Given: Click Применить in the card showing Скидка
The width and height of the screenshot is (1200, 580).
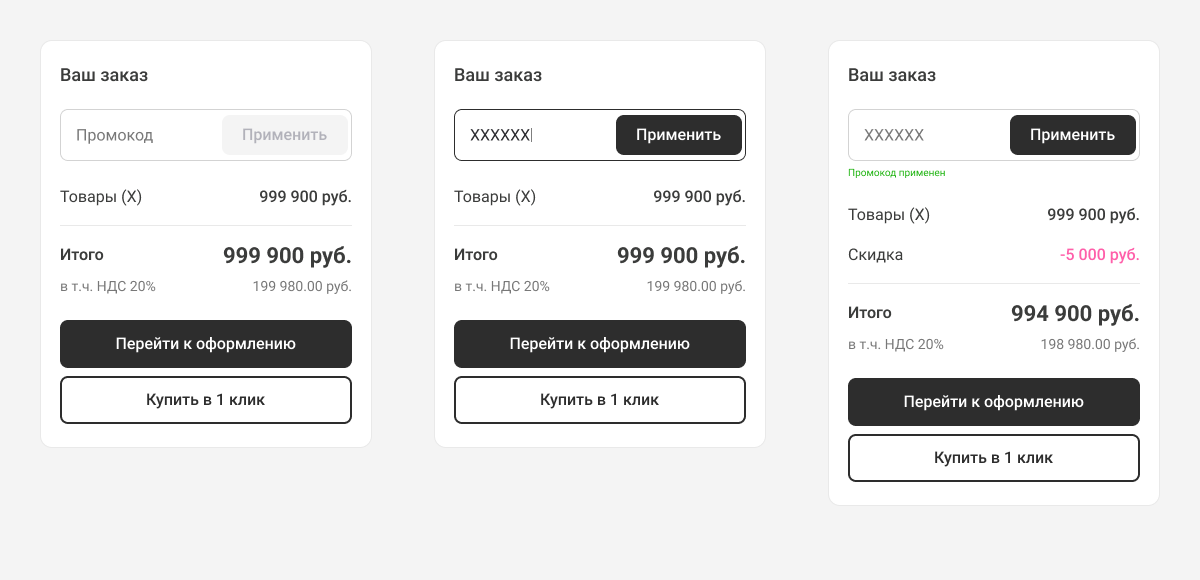Looking at the screenshot, I should [1072, 135].
